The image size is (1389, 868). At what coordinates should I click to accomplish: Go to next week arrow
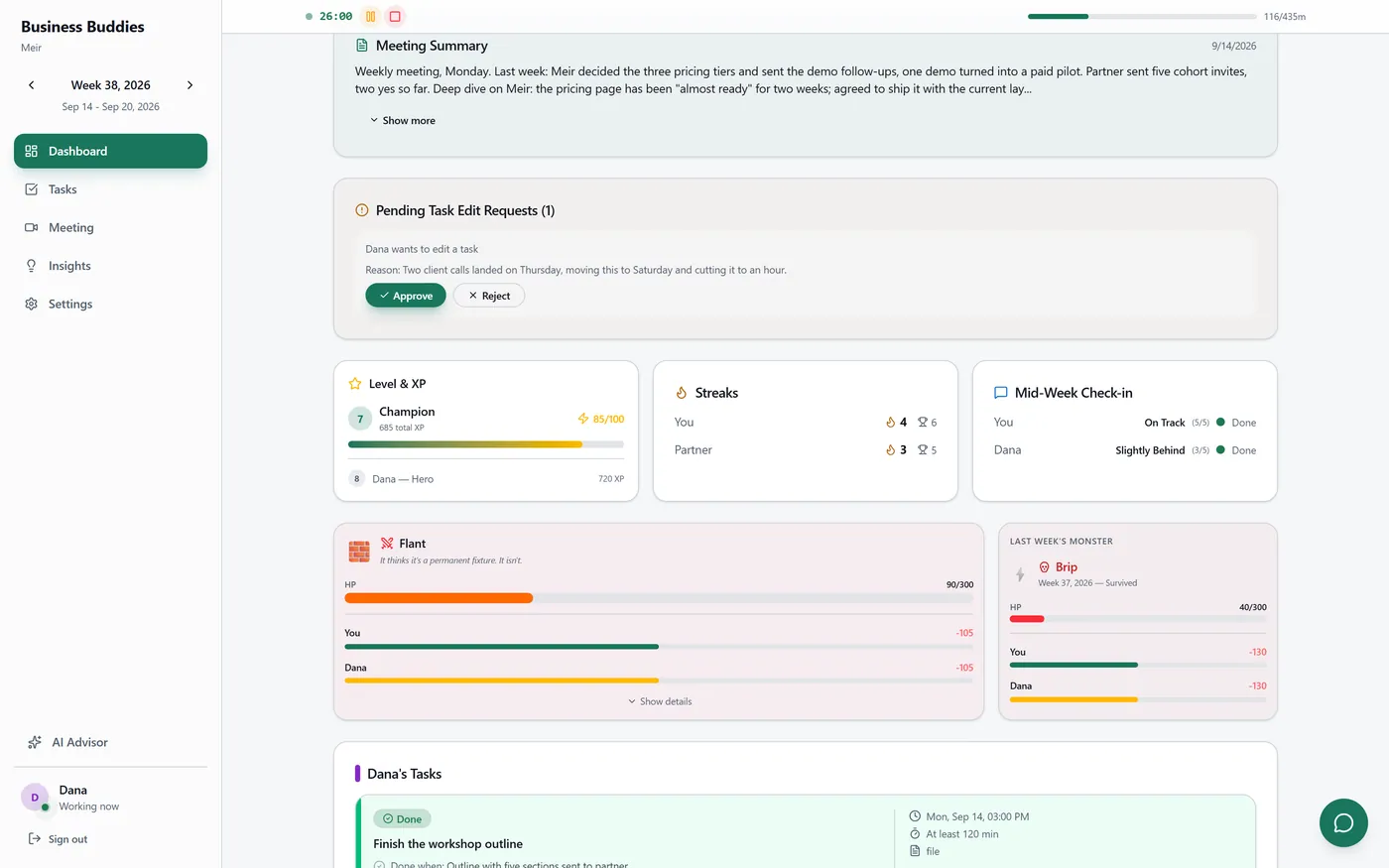point(189,85)
